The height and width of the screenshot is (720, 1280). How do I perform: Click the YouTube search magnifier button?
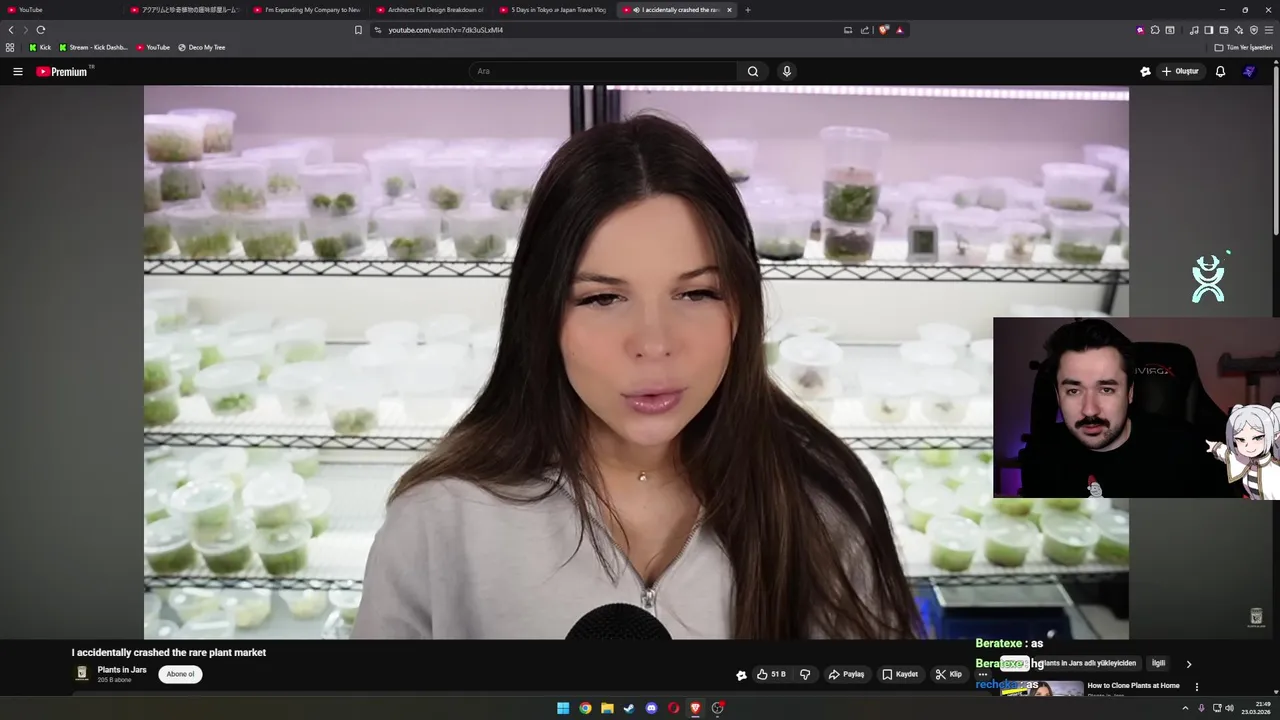point(753,71)
